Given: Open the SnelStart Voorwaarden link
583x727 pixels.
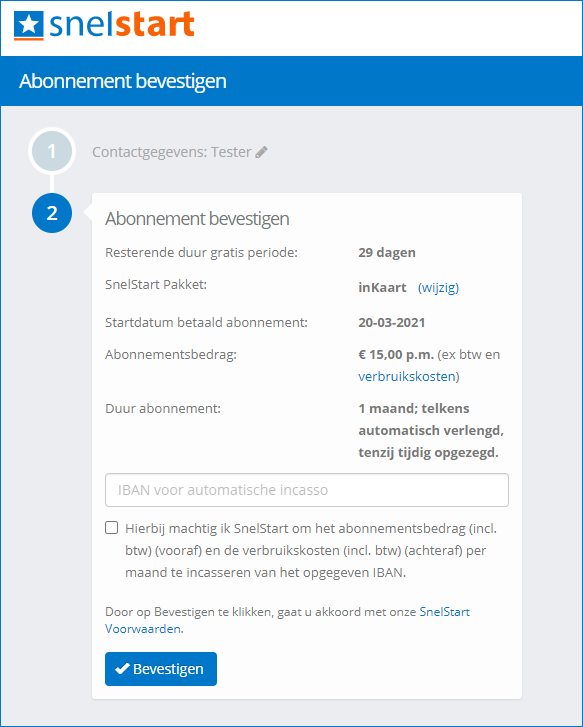Looking at the screenshot, I should click(x=288, y=620).
